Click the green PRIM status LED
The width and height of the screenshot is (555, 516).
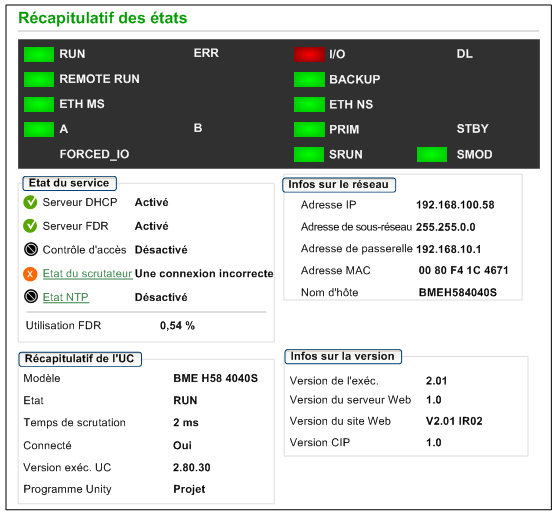click(x=309, y=129)
